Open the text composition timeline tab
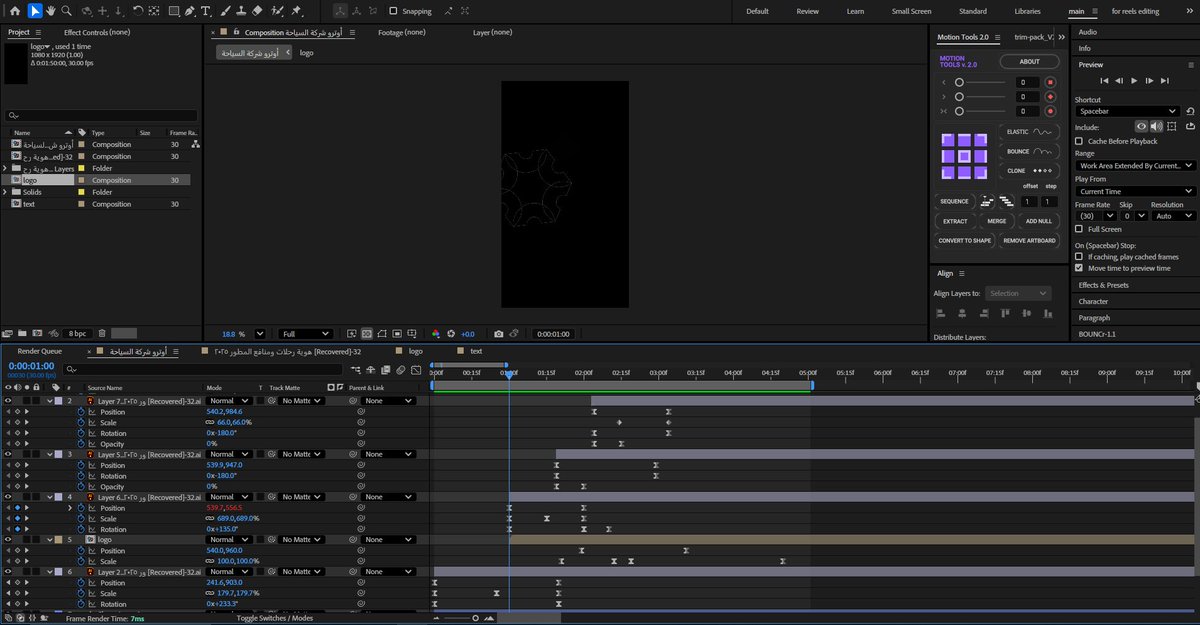 coord(476,351)
